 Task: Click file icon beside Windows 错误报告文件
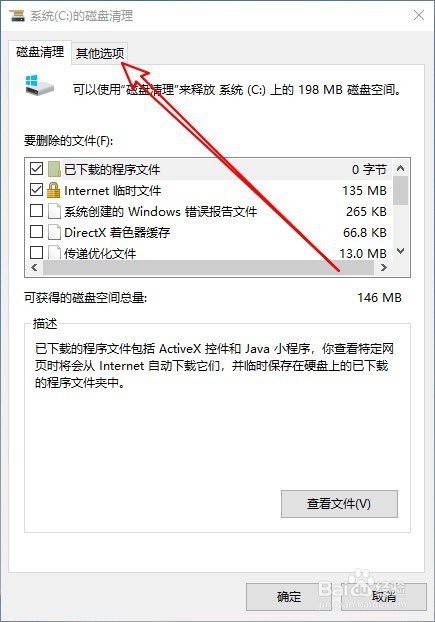tap(54, 211)
